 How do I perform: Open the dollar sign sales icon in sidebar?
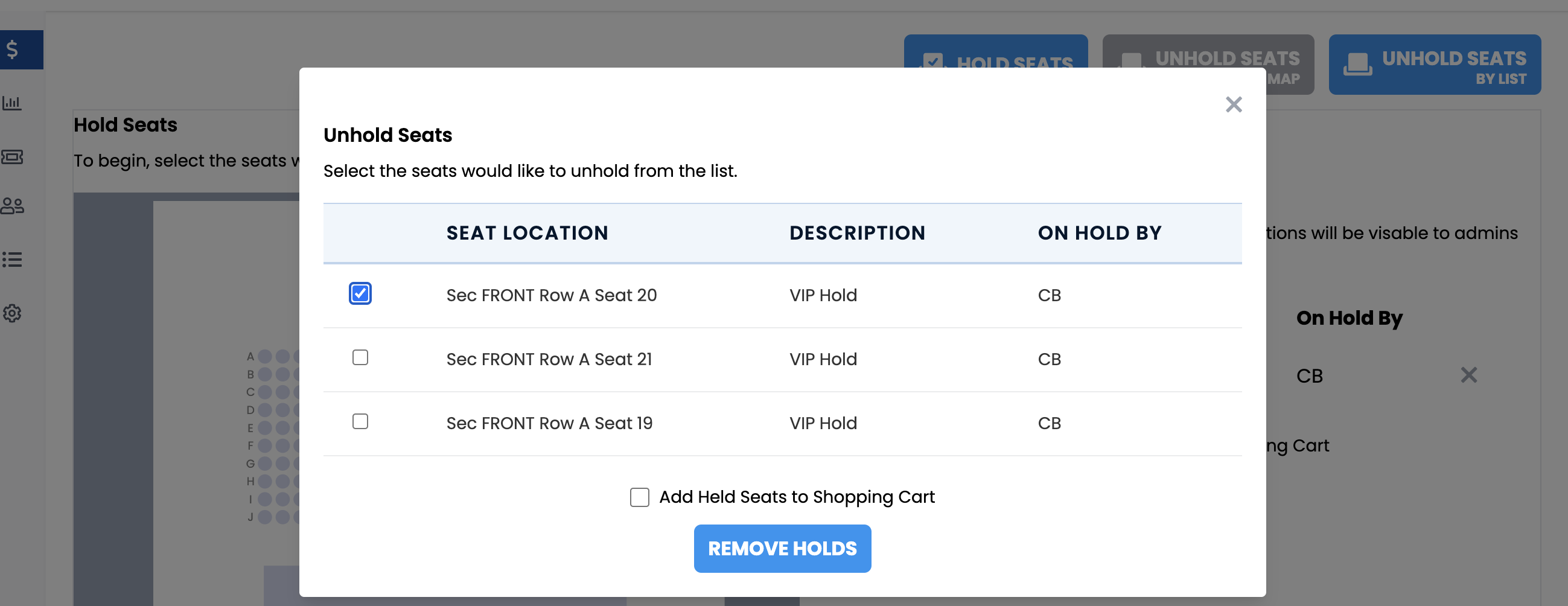point(12,49)
